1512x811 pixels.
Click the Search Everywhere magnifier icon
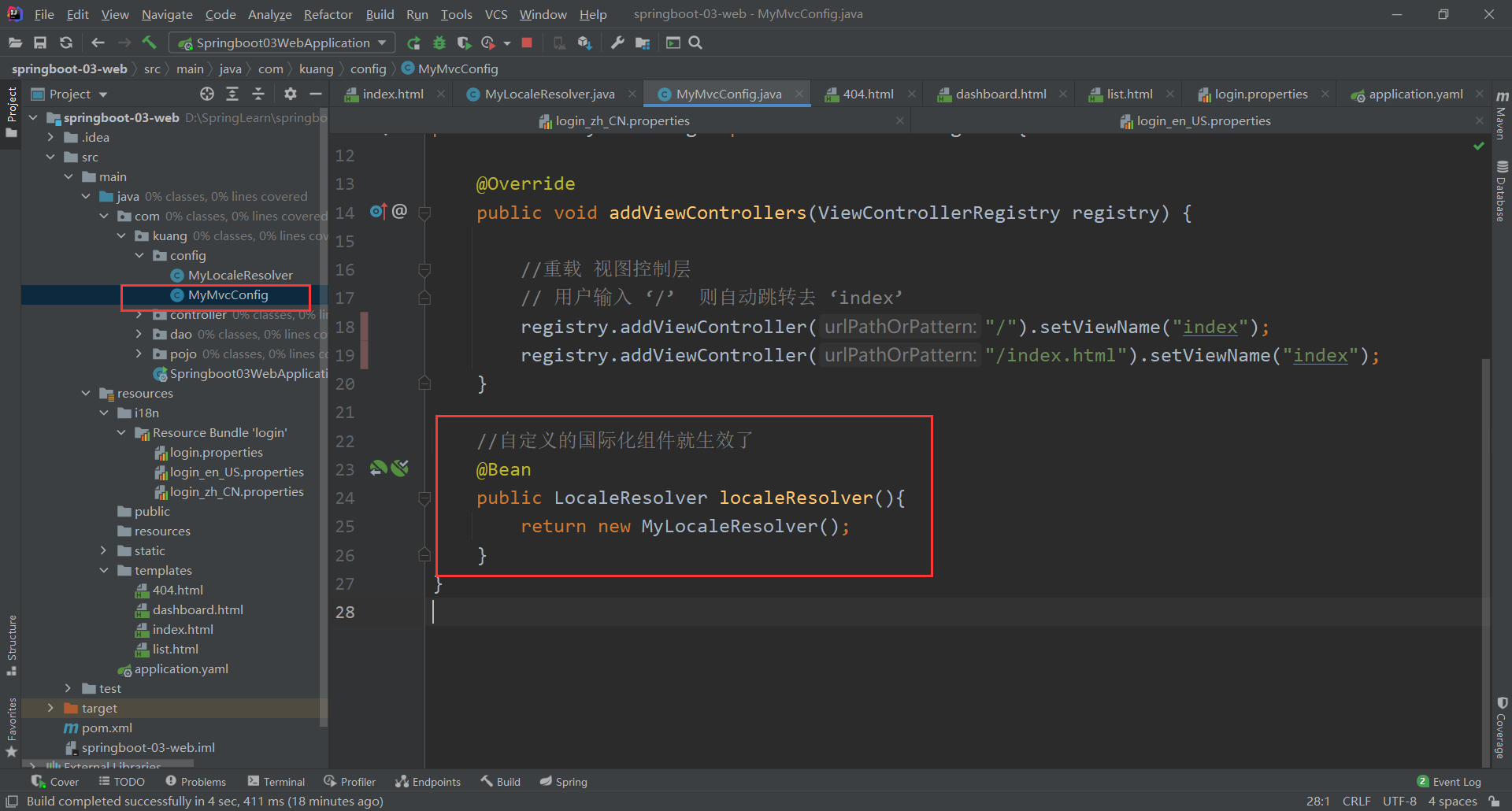(695, 43)
